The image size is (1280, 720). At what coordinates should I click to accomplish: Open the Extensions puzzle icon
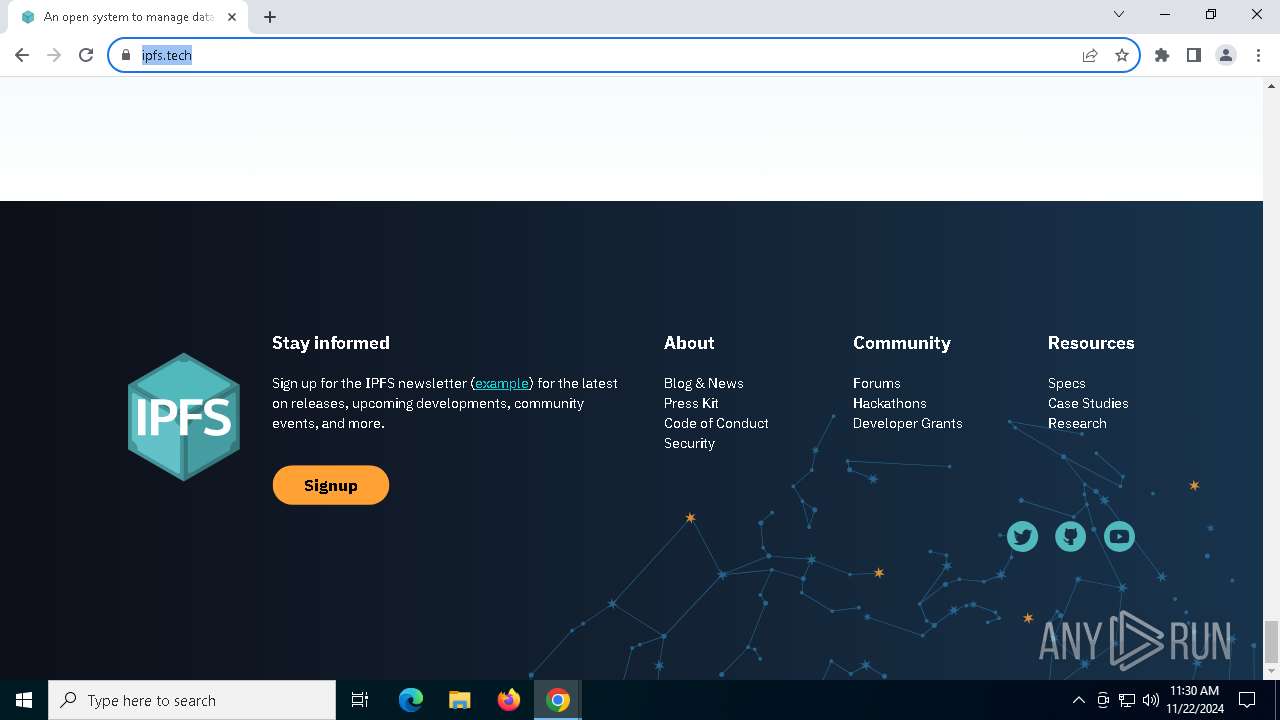(x=1162, y=55)
